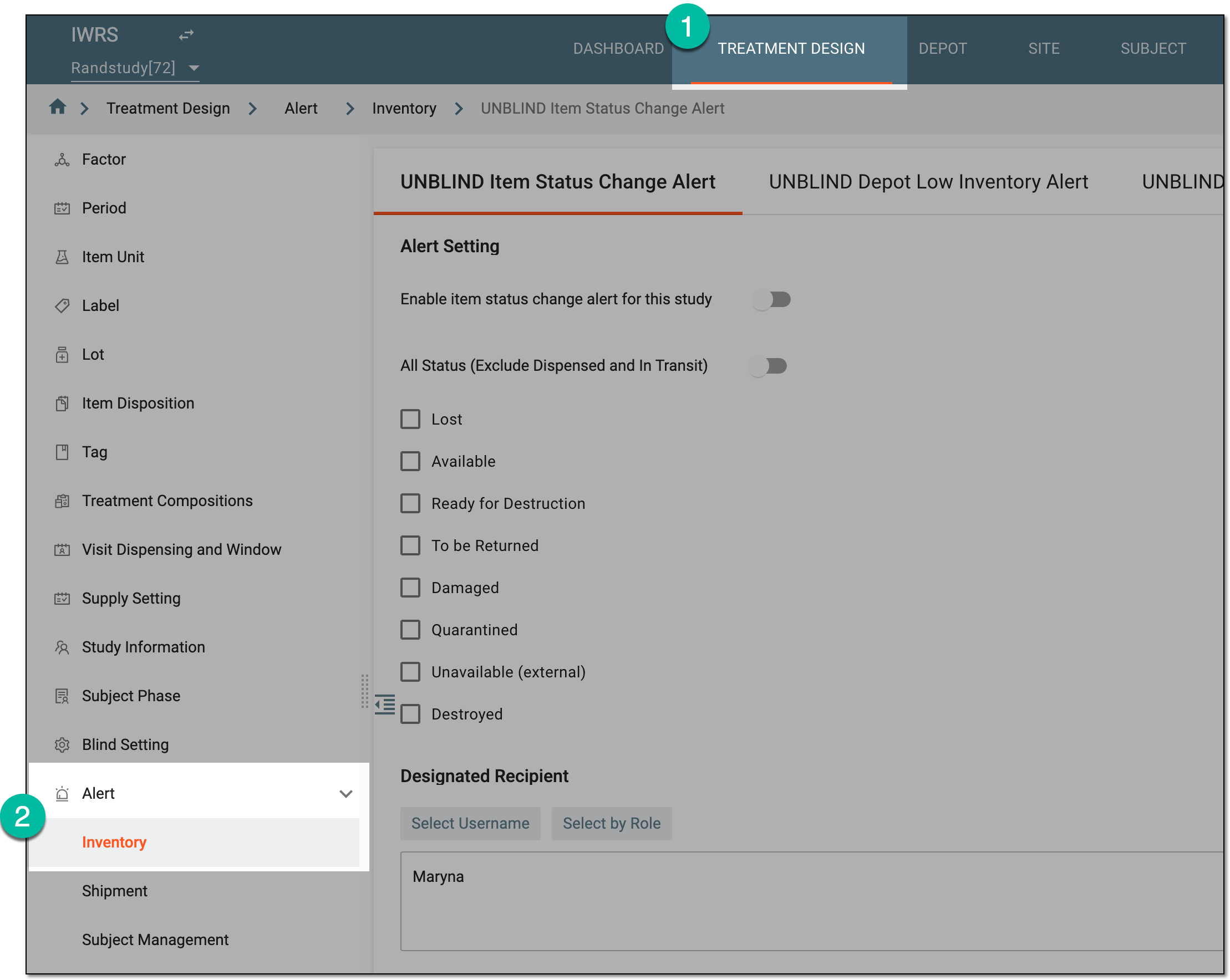Switch to UNBLIND Depot Low Inventory Alert tab
This screenshot has width=1230, height=980.
click(x=928, y=182)
